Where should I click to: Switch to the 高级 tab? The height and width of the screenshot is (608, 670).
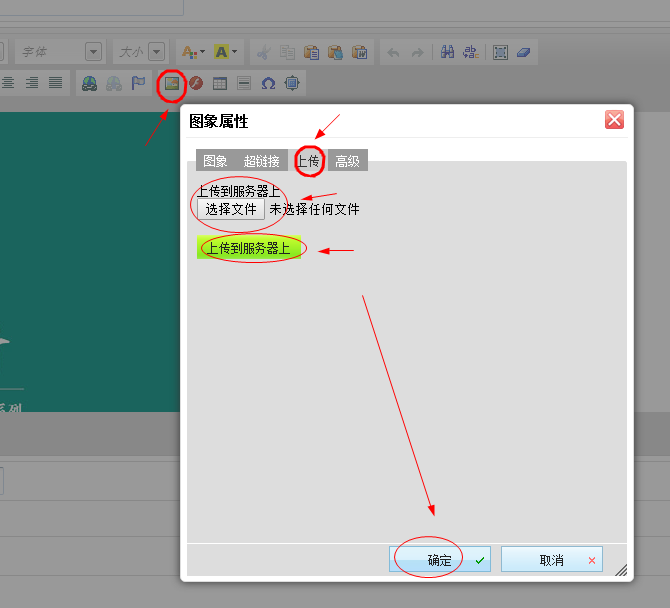point(347,161)
